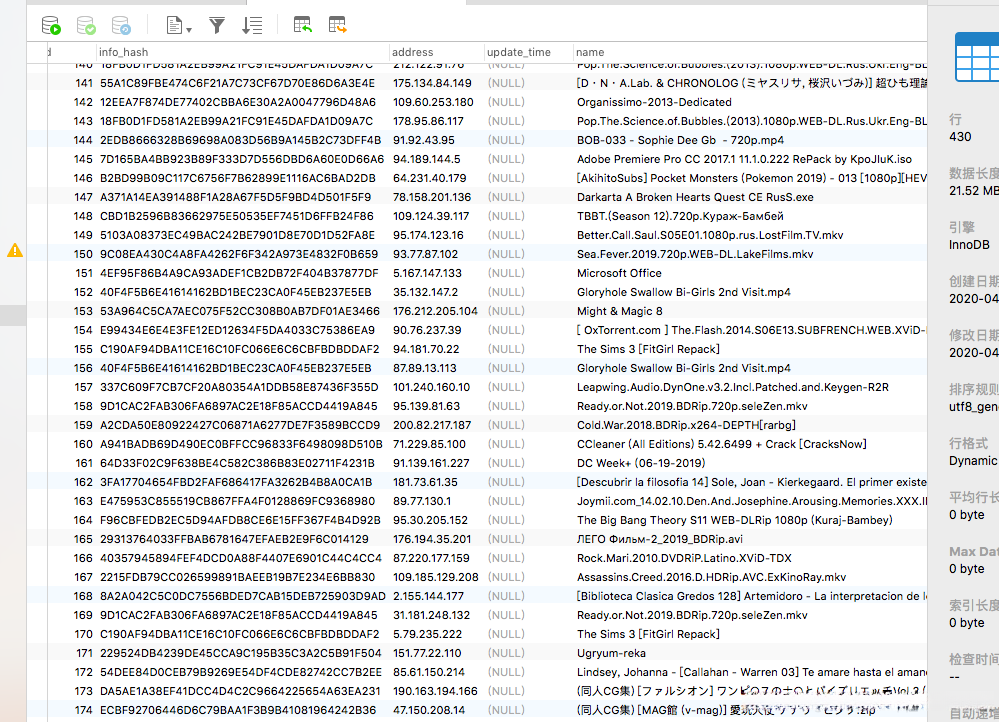Screen dimensions: 999x722
Task: Select 'Assassins.Creed.2016.D.HDRip.AVC.ExKinoRay.mkv'
Action: 711,577
